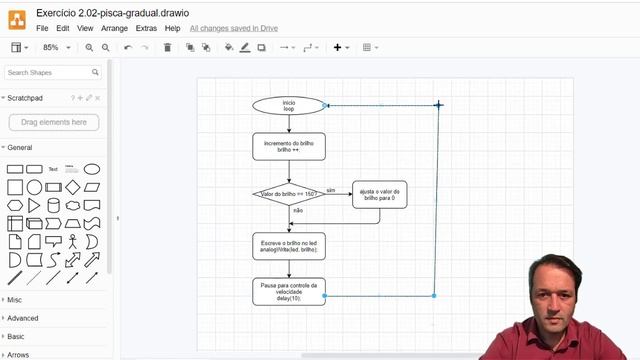The image size is (640, 360).
Task: Open the File menu
Action: [x=42, y=28]
